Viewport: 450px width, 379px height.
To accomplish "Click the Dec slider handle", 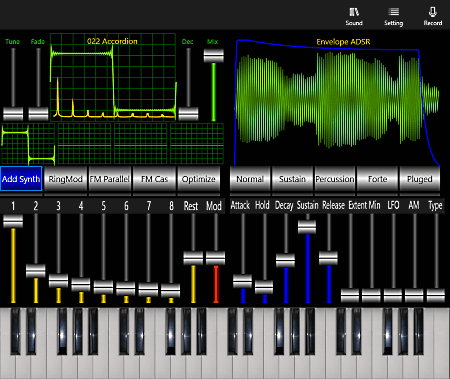I will click(188, 114).
